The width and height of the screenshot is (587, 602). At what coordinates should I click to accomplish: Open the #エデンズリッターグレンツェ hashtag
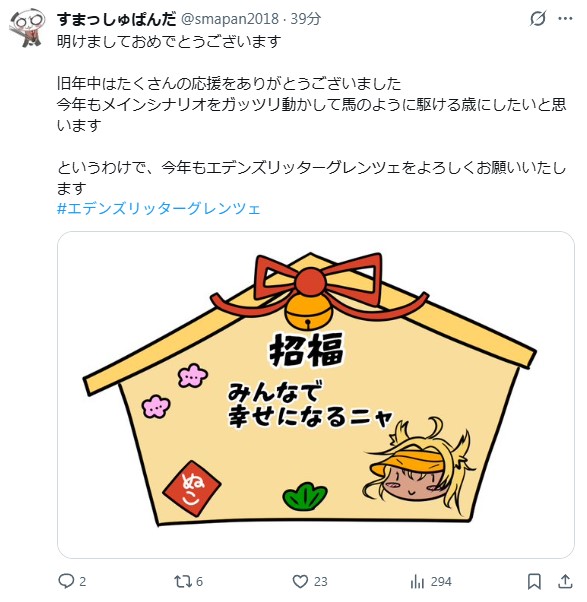tap(159, 208)
